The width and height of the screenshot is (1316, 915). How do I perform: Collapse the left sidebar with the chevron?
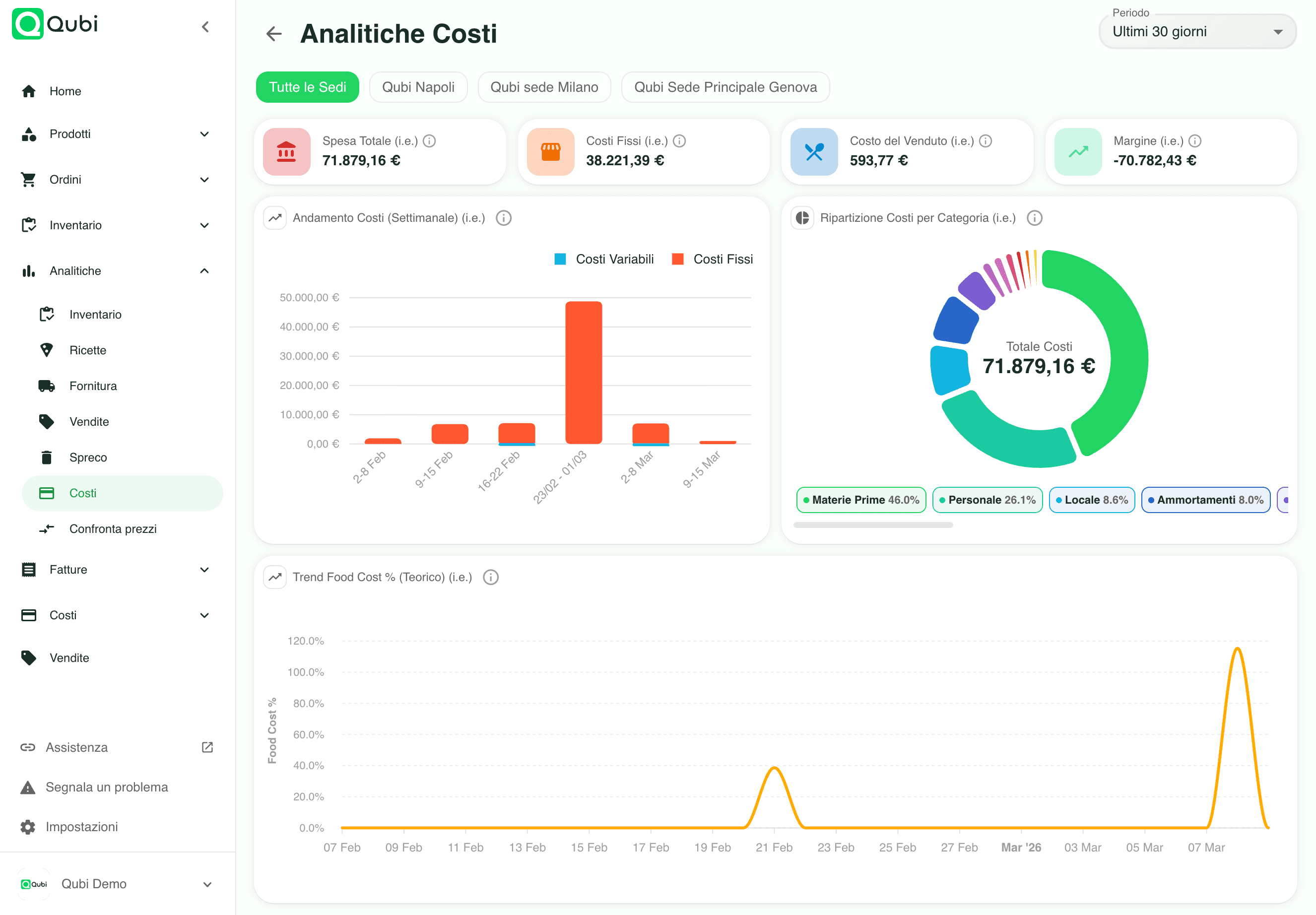pyautogui.click(x=206, y=26)
